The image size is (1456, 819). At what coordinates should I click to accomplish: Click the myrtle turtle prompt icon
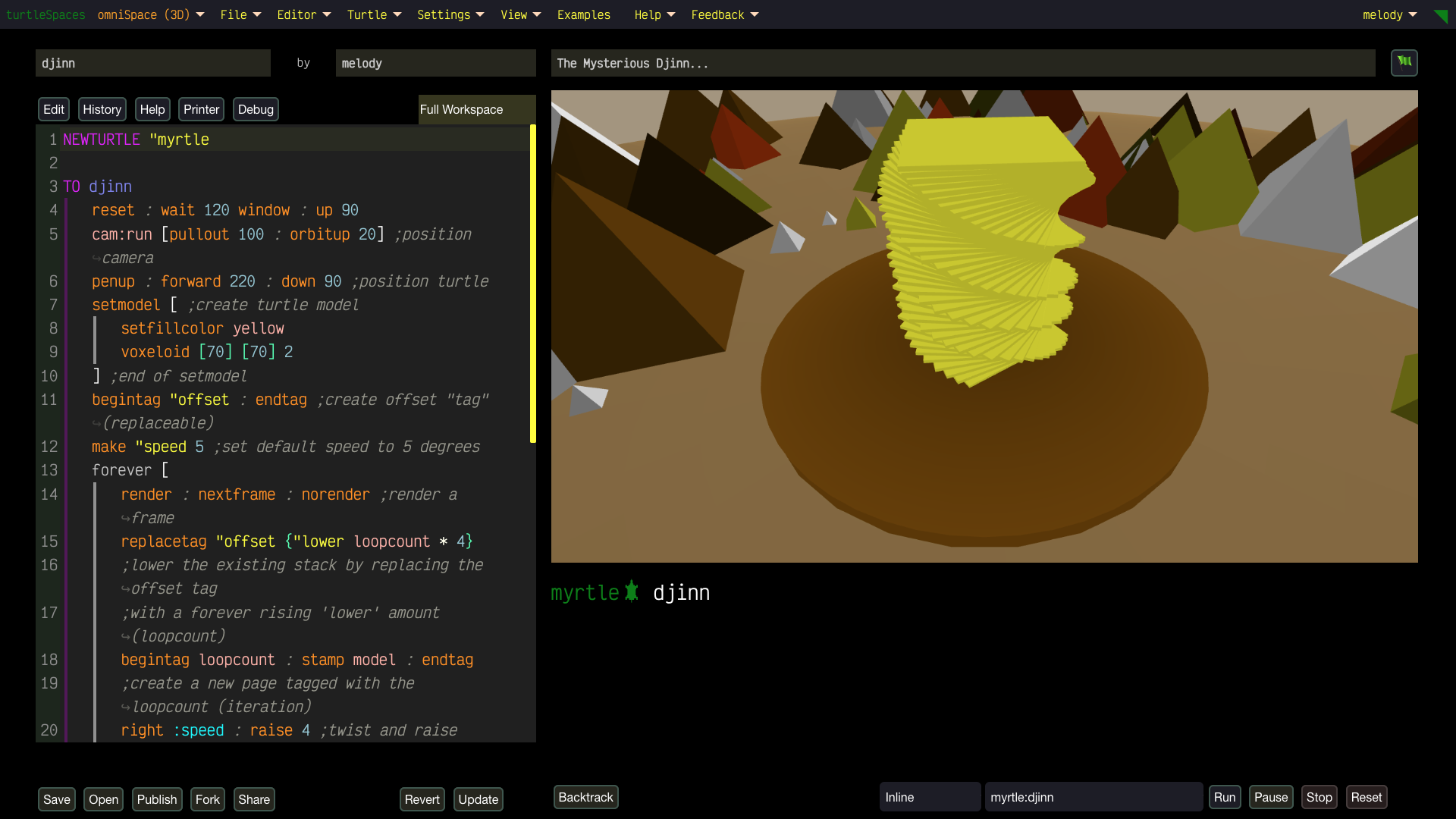632,591
